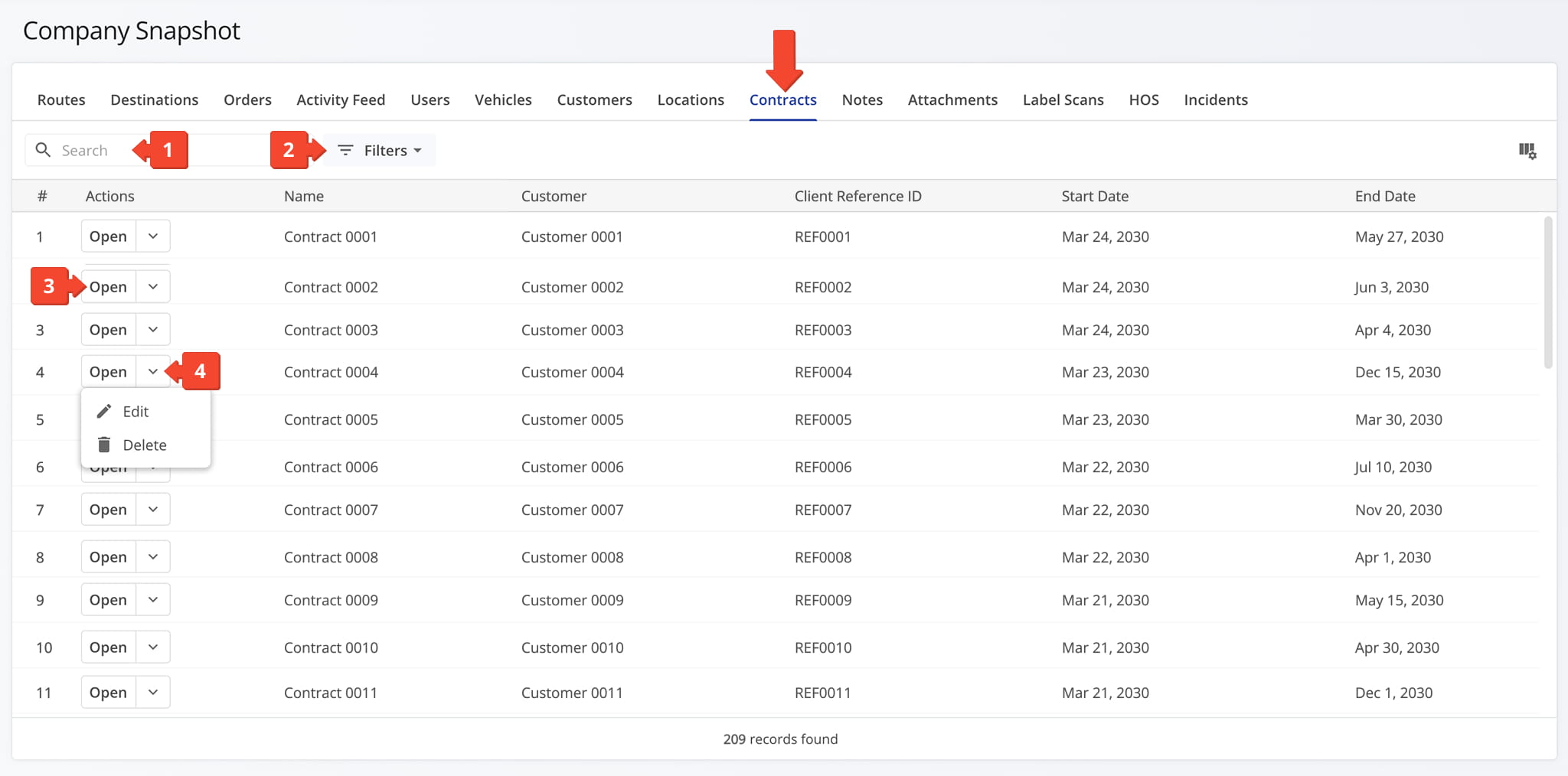This screenshot has height=776, width=1568.
Task: Click the Jul 10, 2030 end date
Action: pos(1393,467)
